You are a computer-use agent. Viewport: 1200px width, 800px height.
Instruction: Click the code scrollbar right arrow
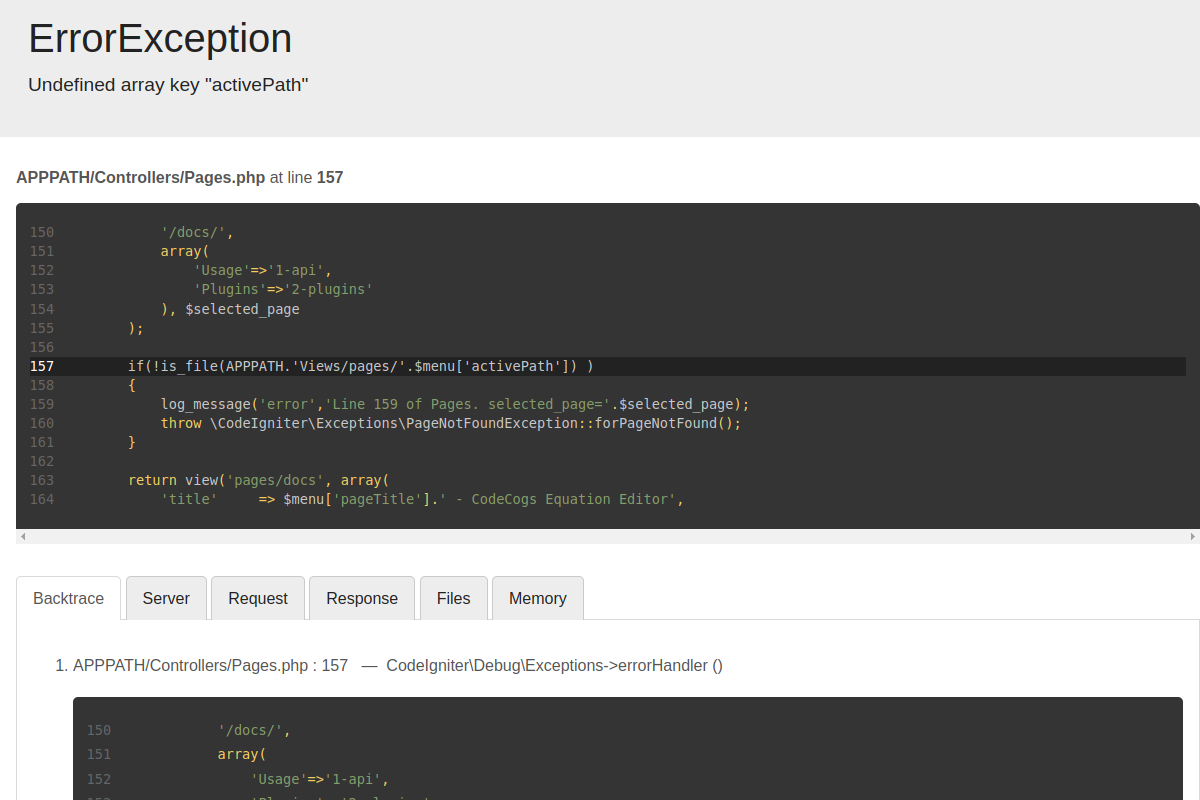pos(1193,537)
